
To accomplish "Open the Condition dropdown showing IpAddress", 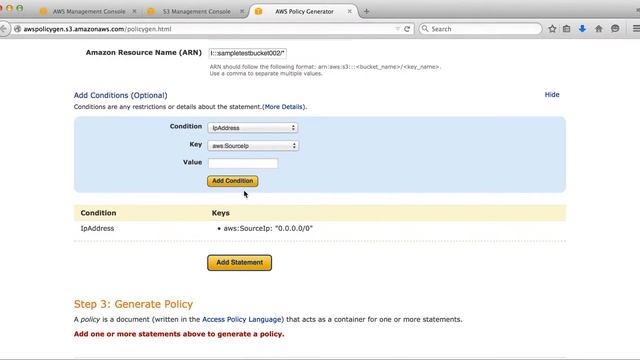I will [253, 128].
